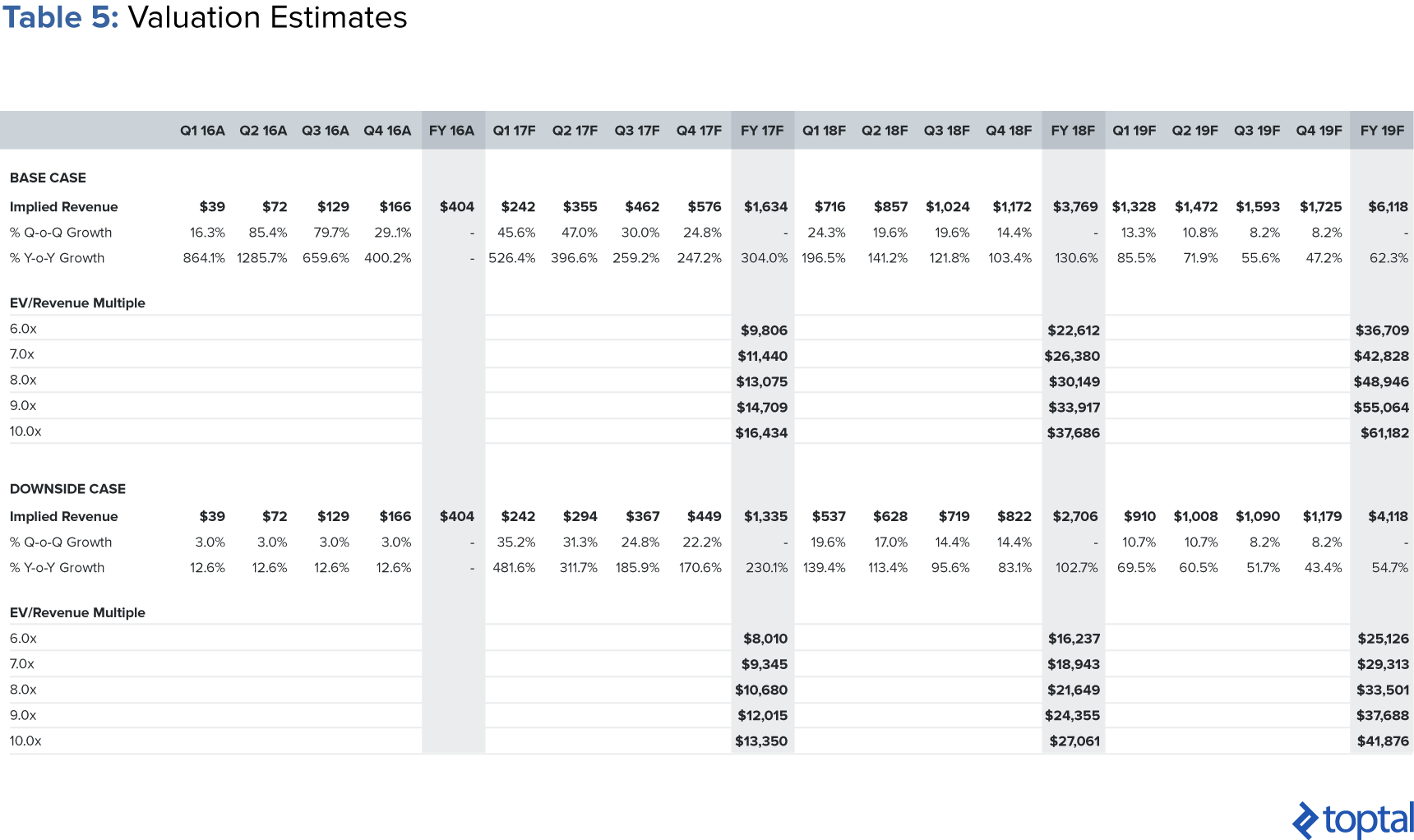This screenshot has width=1414, height=840.
Task: Select the FY 16A column header
Action: [451, 131]
